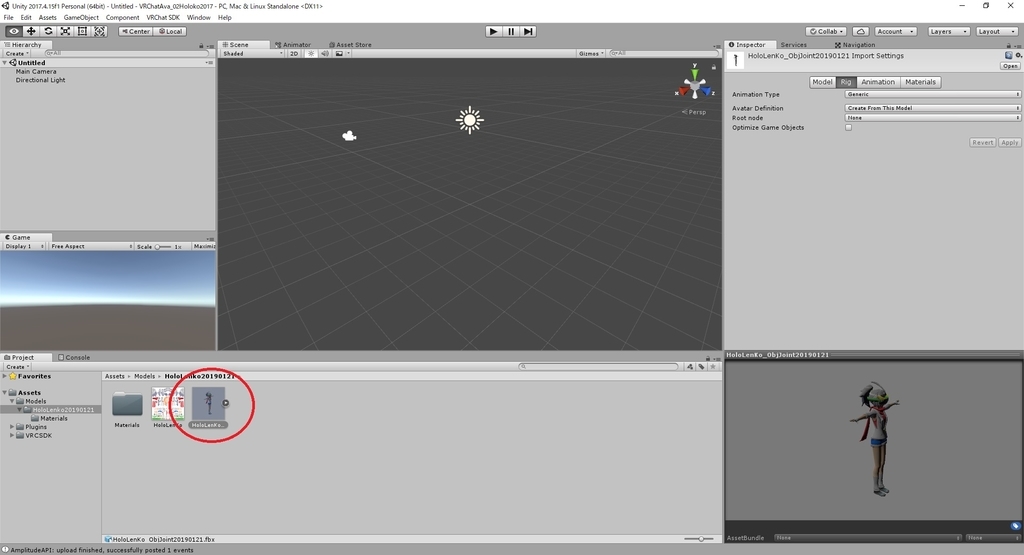The image size is (1024, 555).
Task: Open the Shaded draw mode dropdown
Action: coord(252,54)
